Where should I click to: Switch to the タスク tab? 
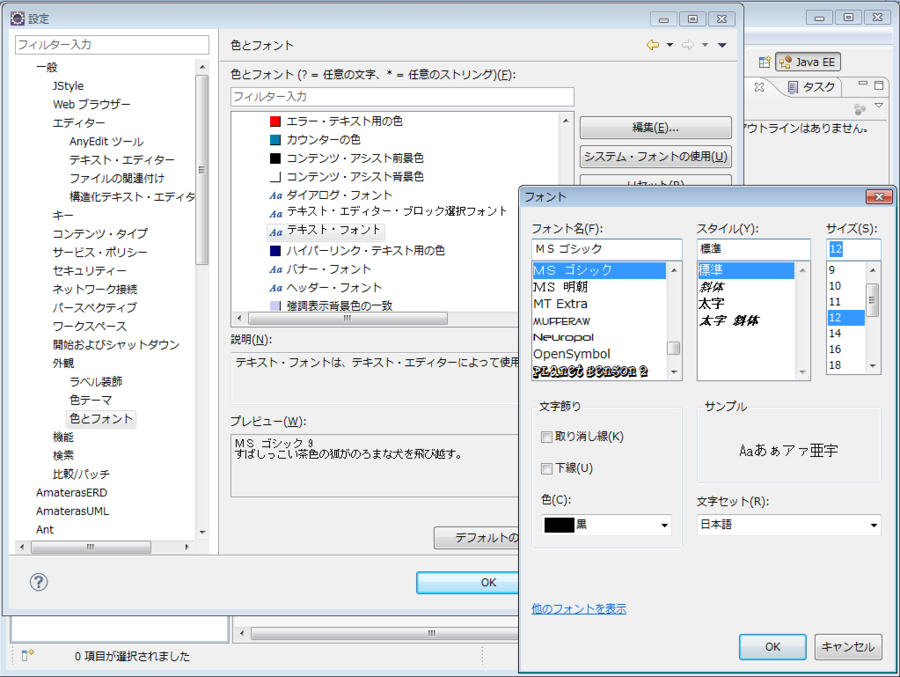(x=812, y=87)
